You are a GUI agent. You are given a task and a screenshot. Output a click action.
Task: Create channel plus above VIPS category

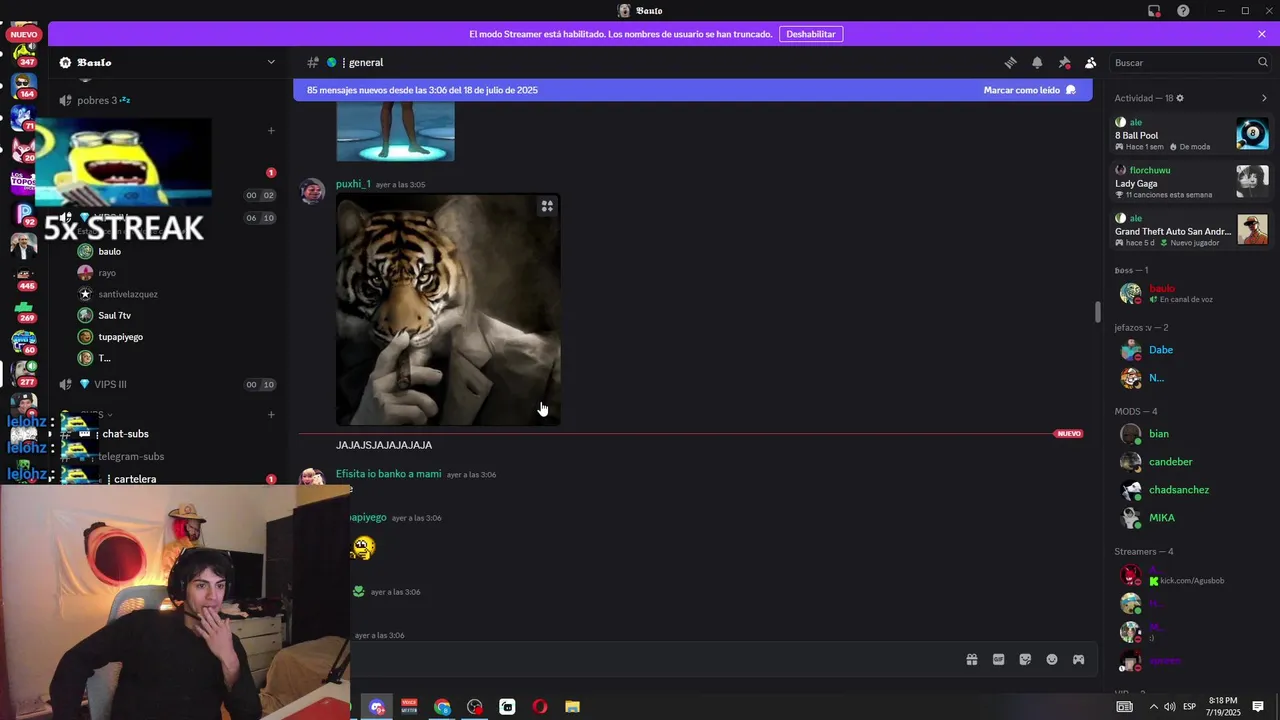coord(271,130)
